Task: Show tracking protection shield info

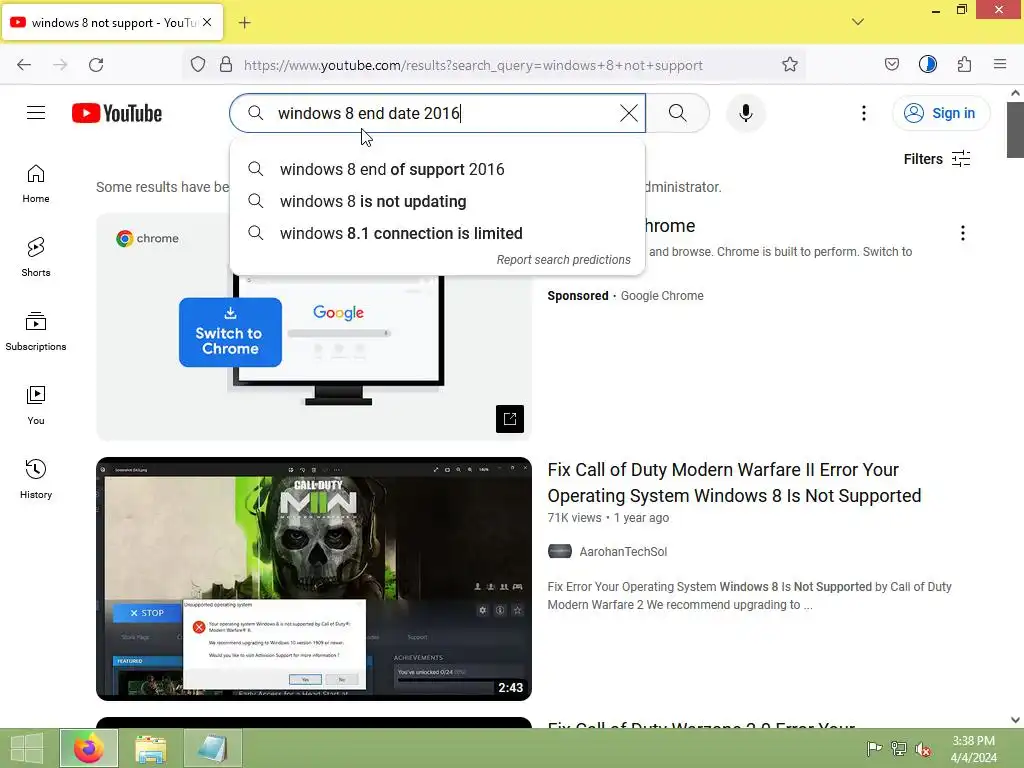Action: pyautogui.click(x=198, y=65)
